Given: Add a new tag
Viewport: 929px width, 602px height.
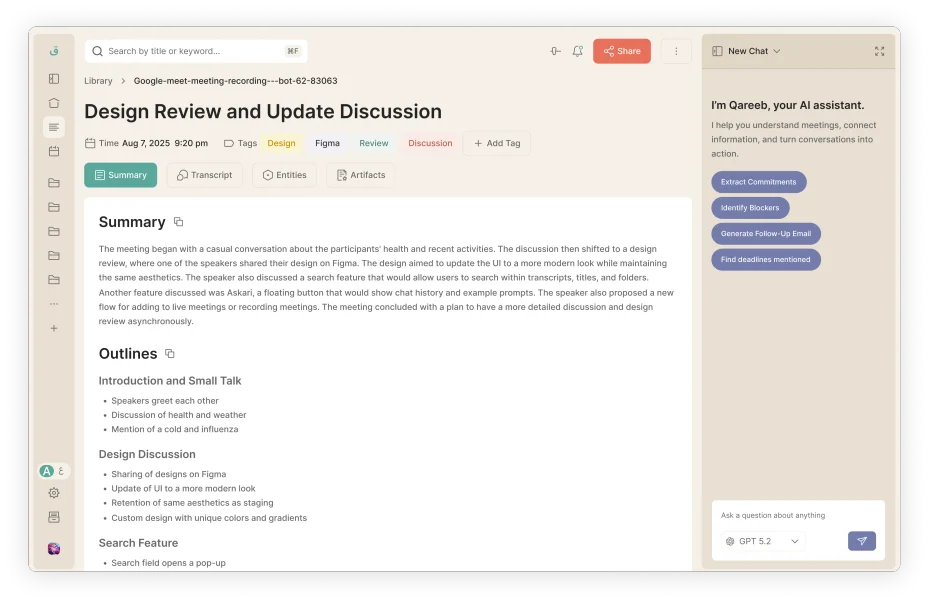Looking at the screenshot, I should (496, 143).
